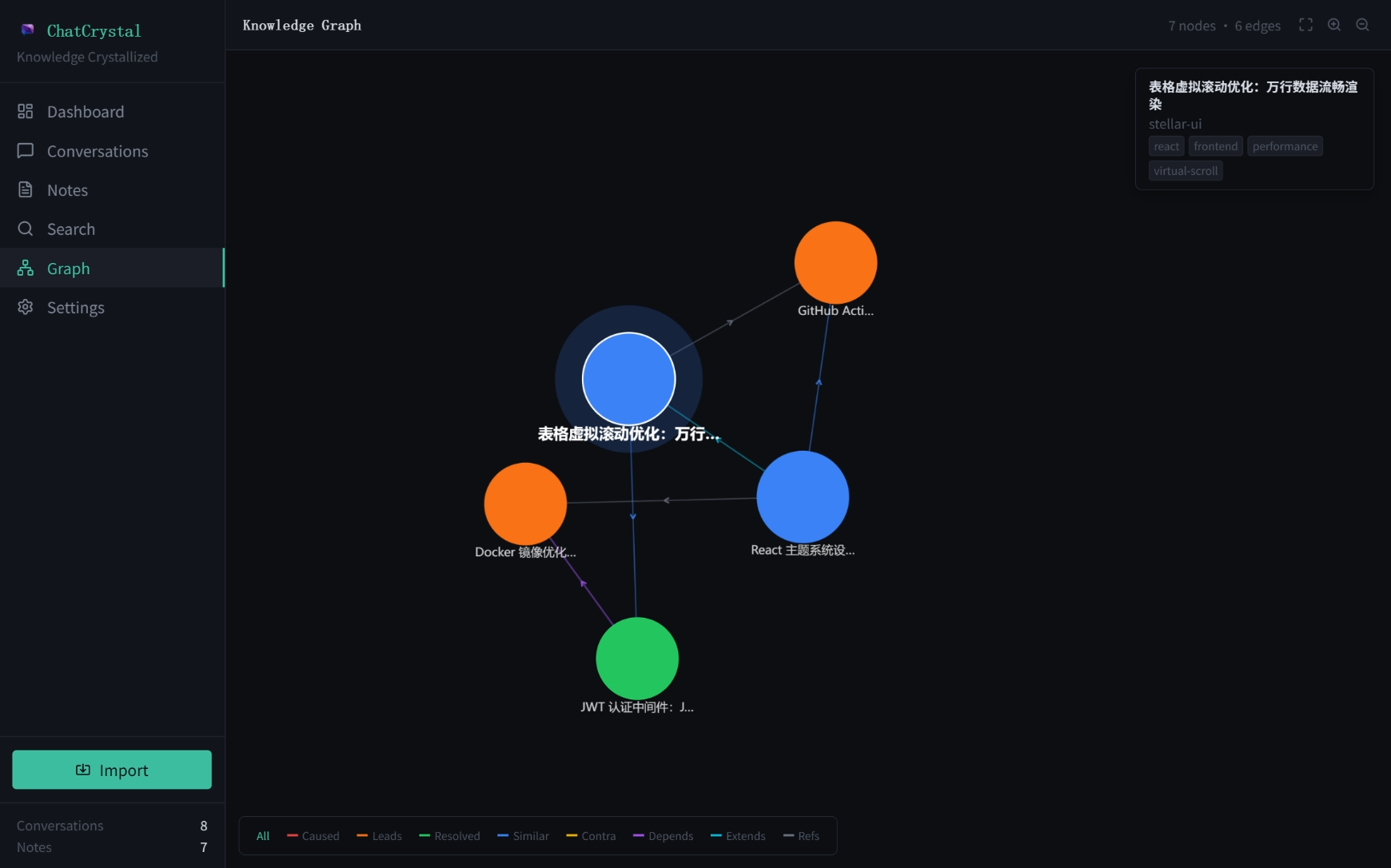Select the Graph sidebar item
The height and width of the screenshot is (868, 1391).
click(x=68, y=269)
